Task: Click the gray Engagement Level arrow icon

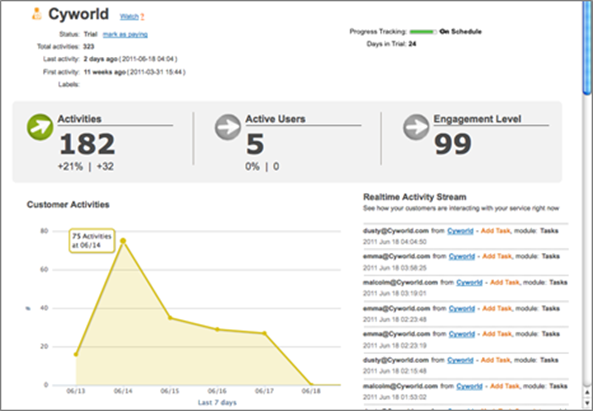Action: (x=416, y=127)
